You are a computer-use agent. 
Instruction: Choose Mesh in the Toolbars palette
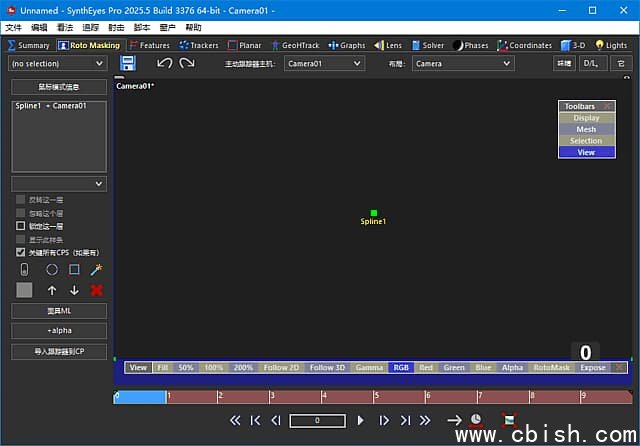587,129
